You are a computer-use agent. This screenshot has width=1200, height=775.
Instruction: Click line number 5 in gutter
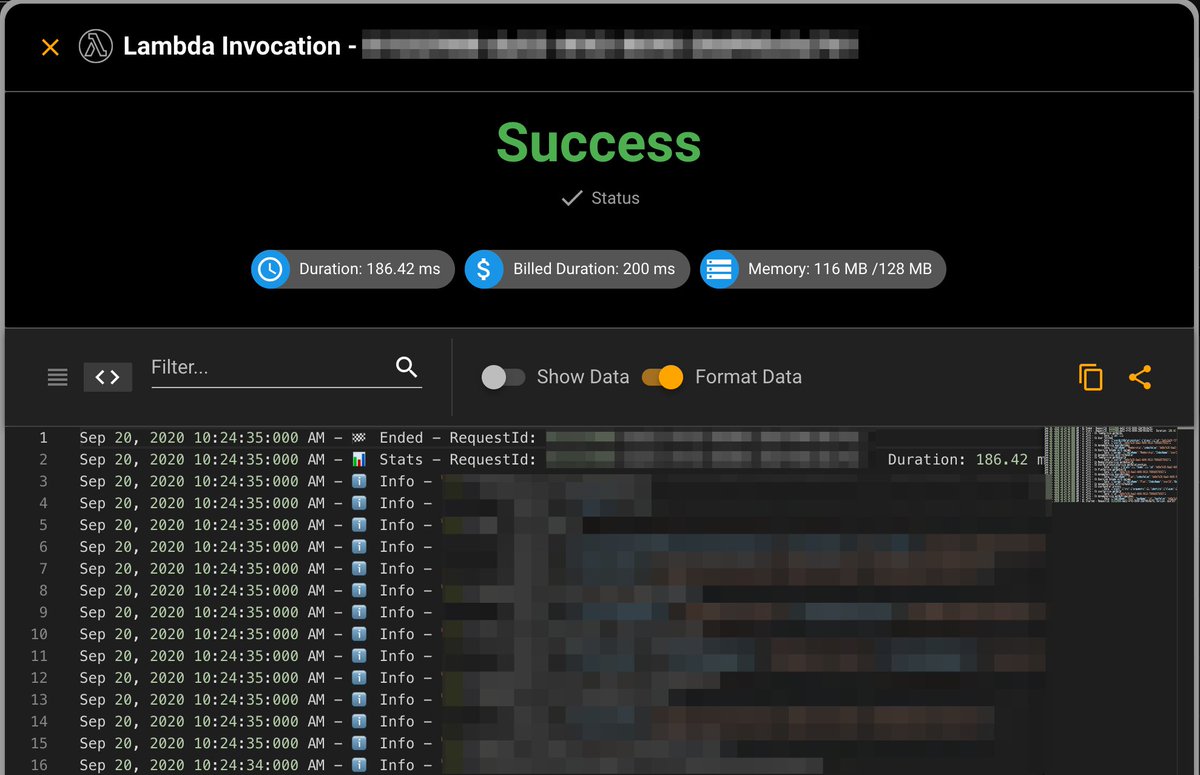click(x=43, y=525)
